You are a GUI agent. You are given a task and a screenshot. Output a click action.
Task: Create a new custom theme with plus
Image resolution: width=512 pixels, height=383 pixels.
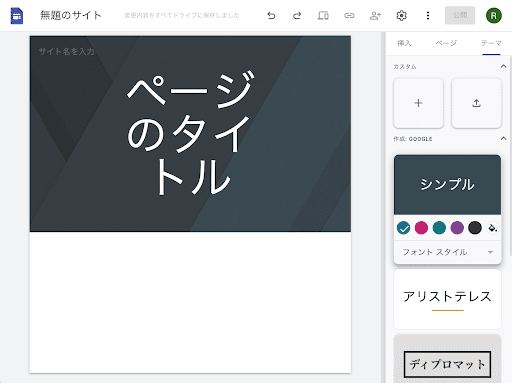418,103
